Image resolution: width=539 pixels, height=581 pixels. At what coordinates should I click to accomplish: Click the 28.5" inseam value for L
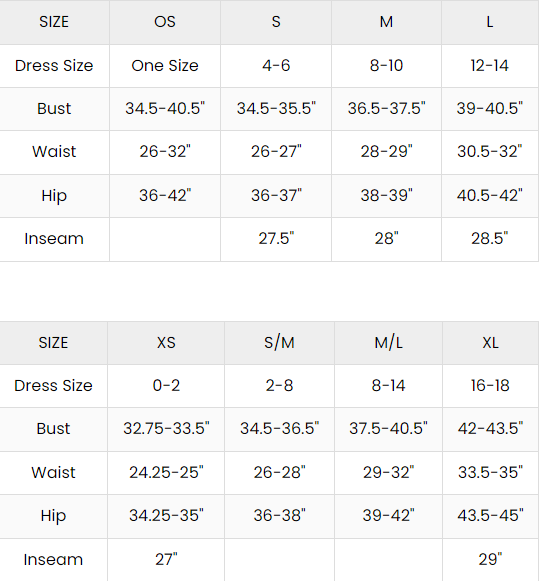point(490,239)
